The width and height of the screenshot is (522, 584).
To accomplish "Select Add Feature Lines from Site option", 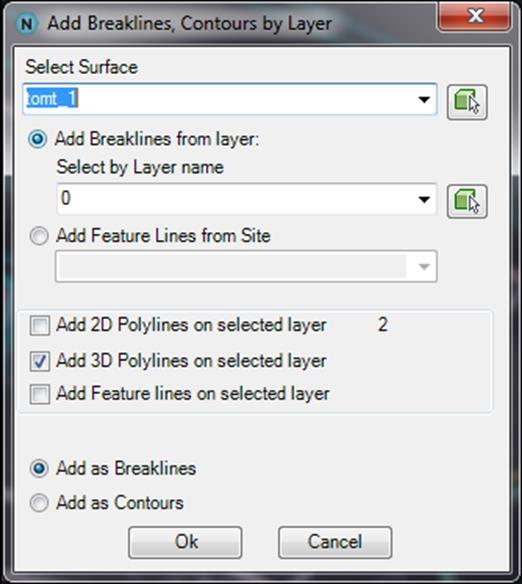I will coord(39,236).
